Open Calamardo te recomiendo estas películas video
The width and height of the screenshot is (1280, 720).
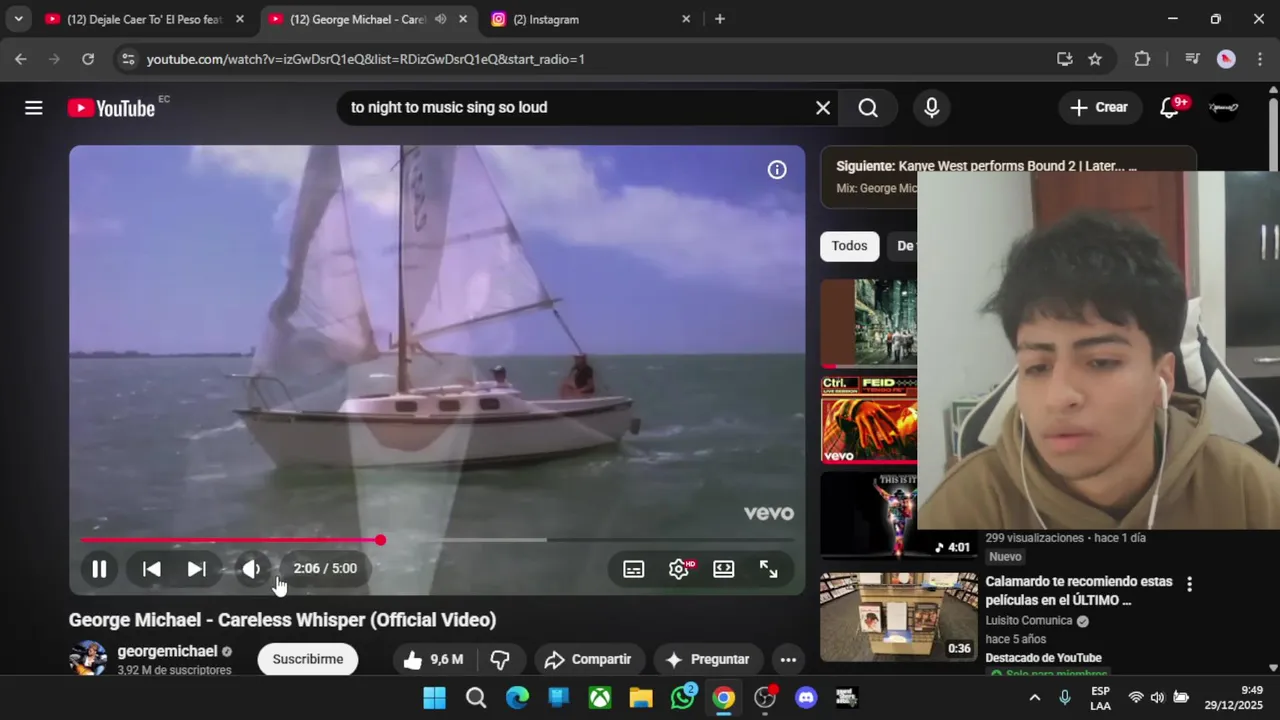click(x=1079, y=591)
